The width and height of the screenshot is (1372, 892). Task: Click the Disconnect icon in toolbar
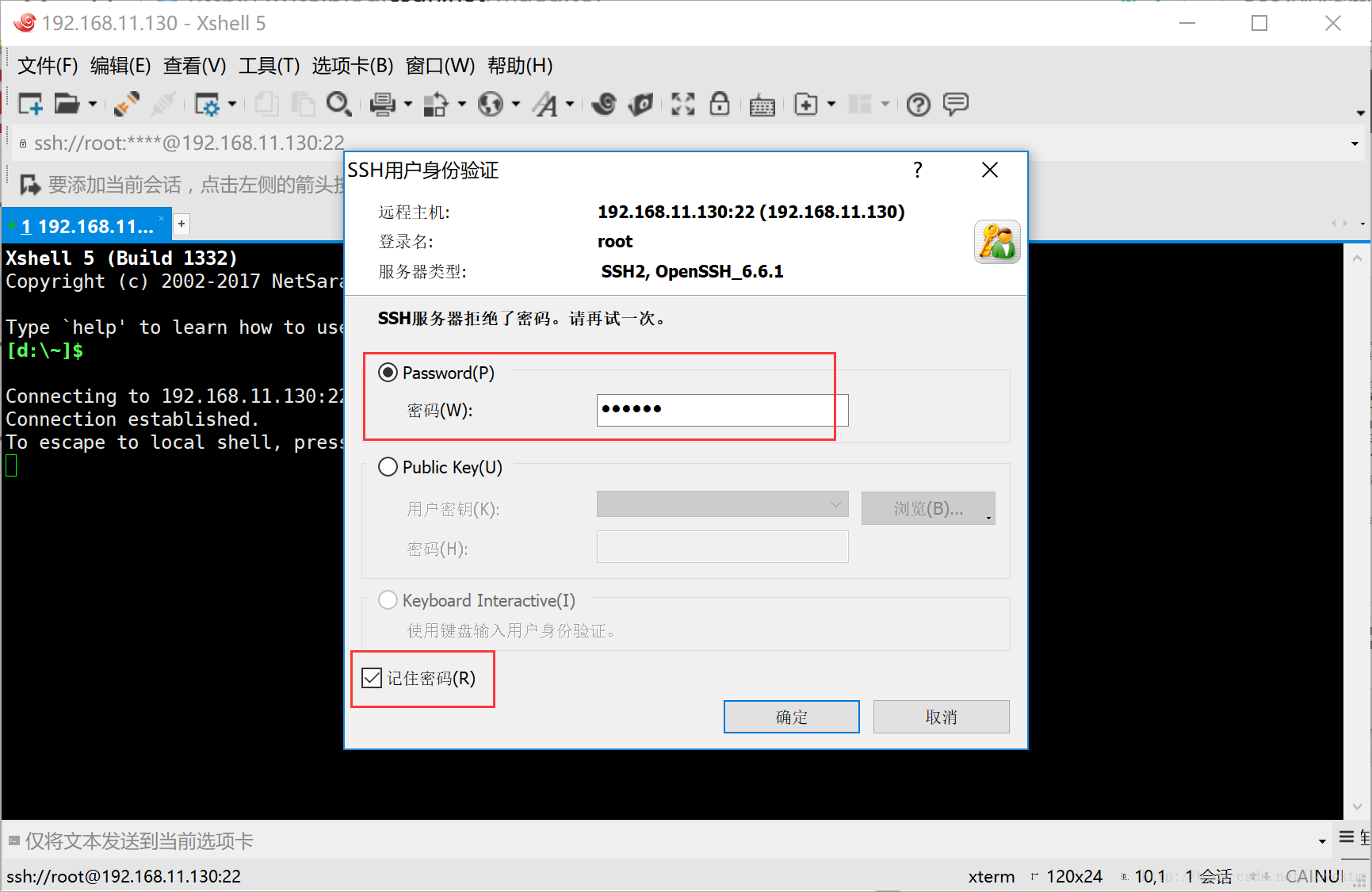pyautogui.click(x=163, y=104)
